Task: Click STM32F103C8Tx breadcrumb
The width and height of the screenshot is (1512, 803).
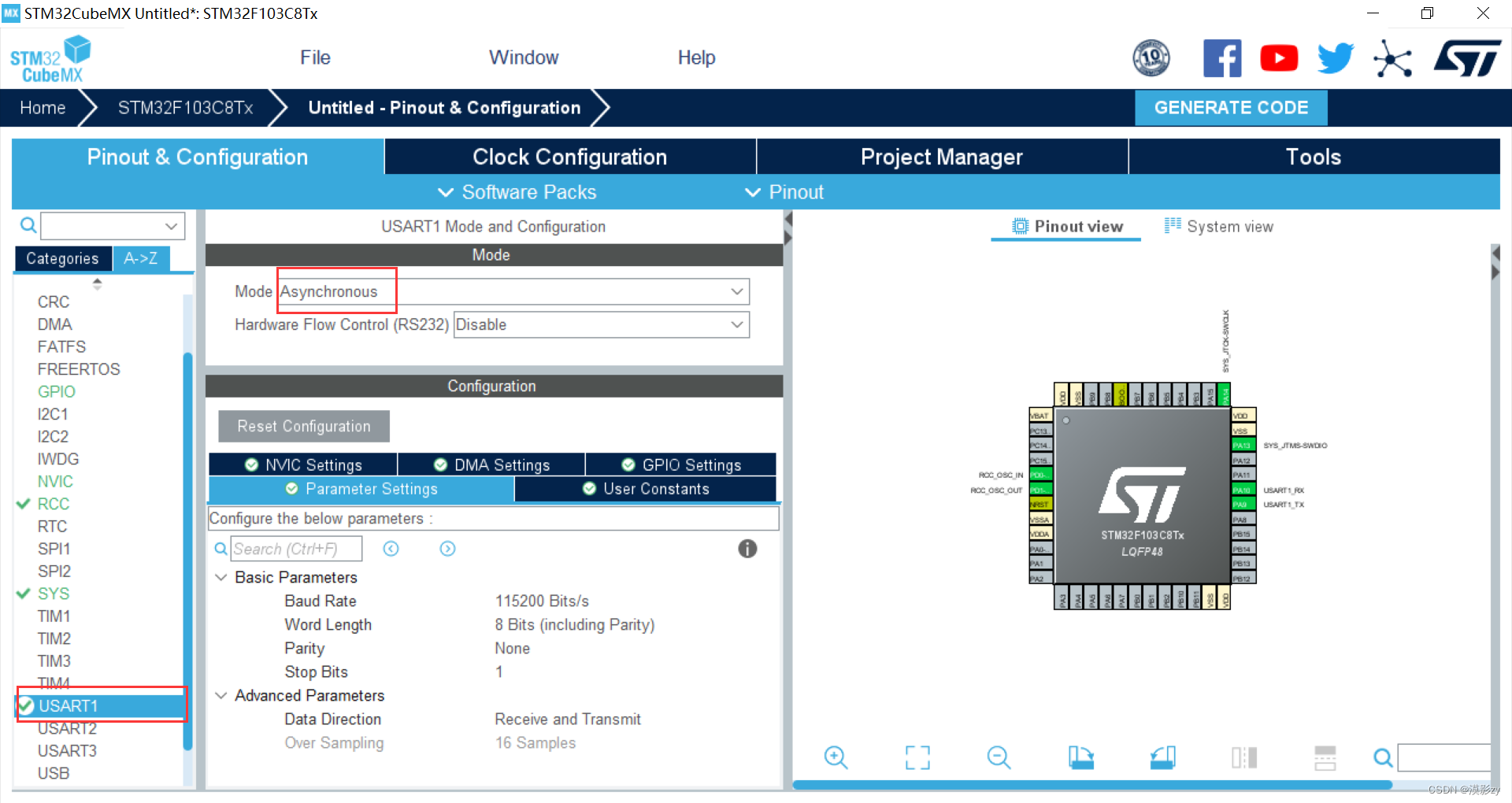Action: (x=186, y=108)
